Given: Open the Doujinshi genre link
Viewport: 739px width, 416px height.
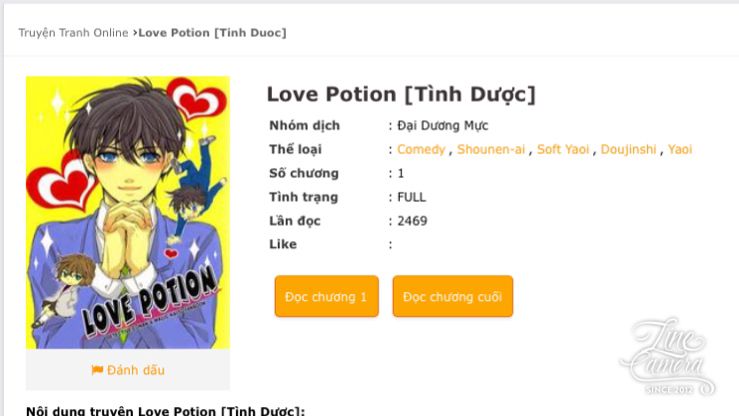Looking at the screenshot, I should pos(628,149).
